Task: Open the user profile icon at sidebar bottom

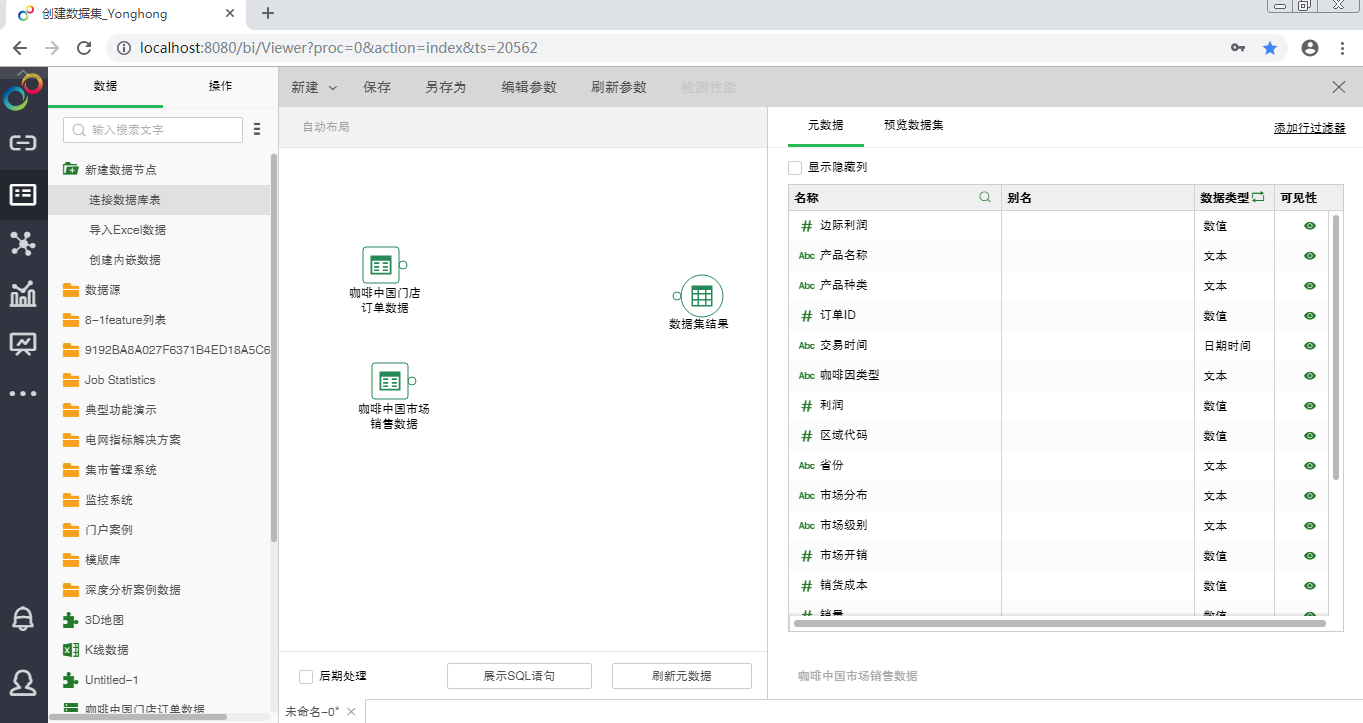Action: (x=22, y=684)
